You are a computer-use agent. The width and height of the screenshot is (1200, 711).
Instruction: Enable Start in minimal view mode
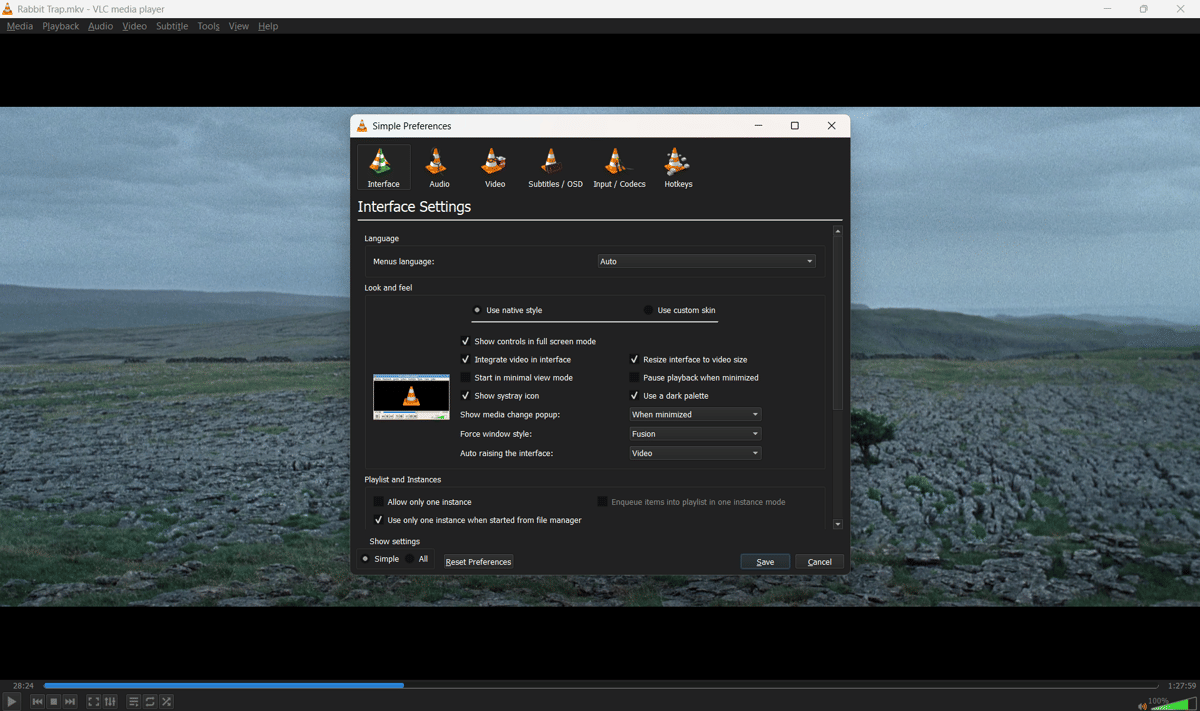(465, 377)
